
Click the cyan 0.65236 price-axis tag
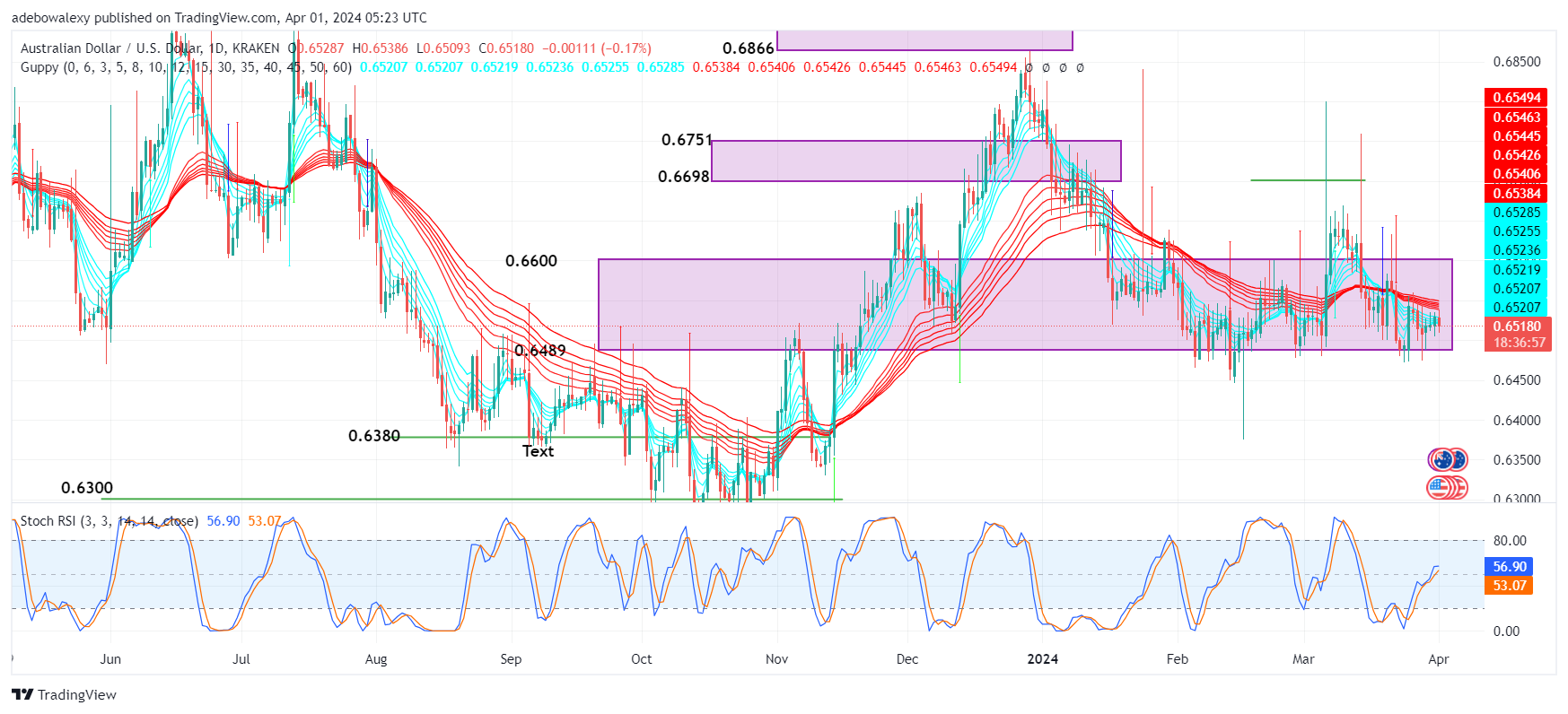[1517, 250]
